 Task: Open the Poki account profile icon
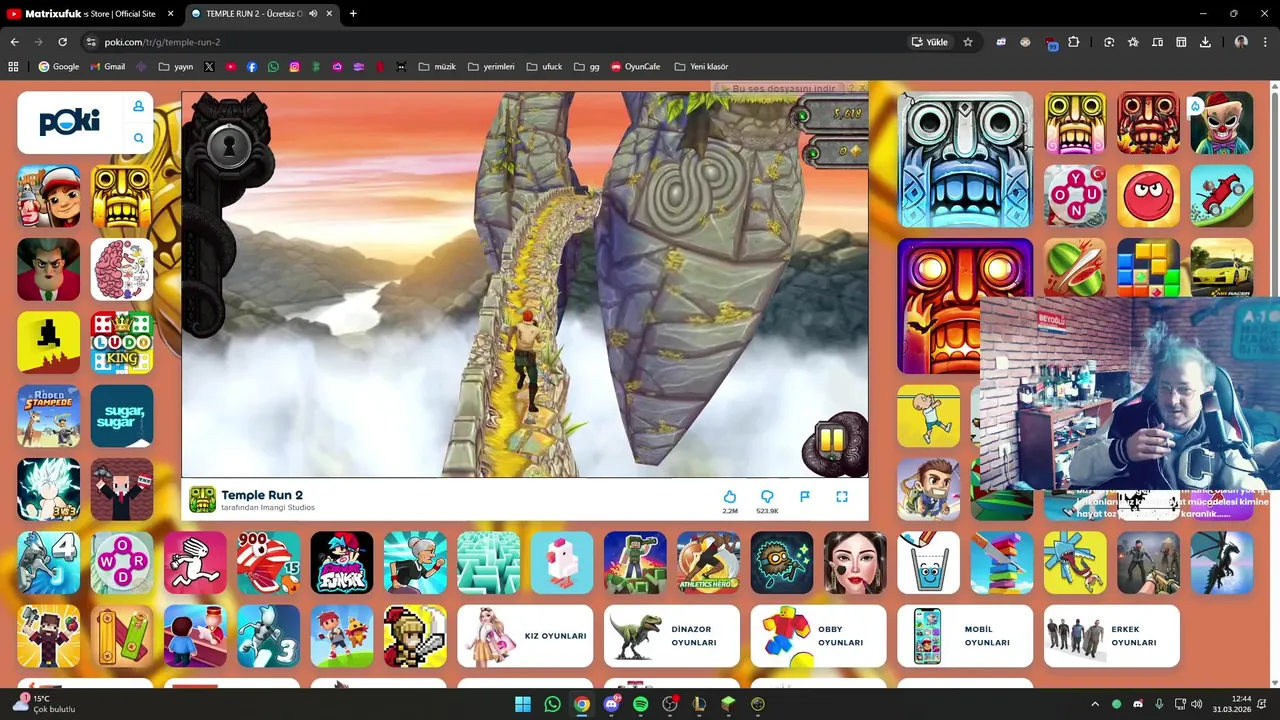coord(138,106)
